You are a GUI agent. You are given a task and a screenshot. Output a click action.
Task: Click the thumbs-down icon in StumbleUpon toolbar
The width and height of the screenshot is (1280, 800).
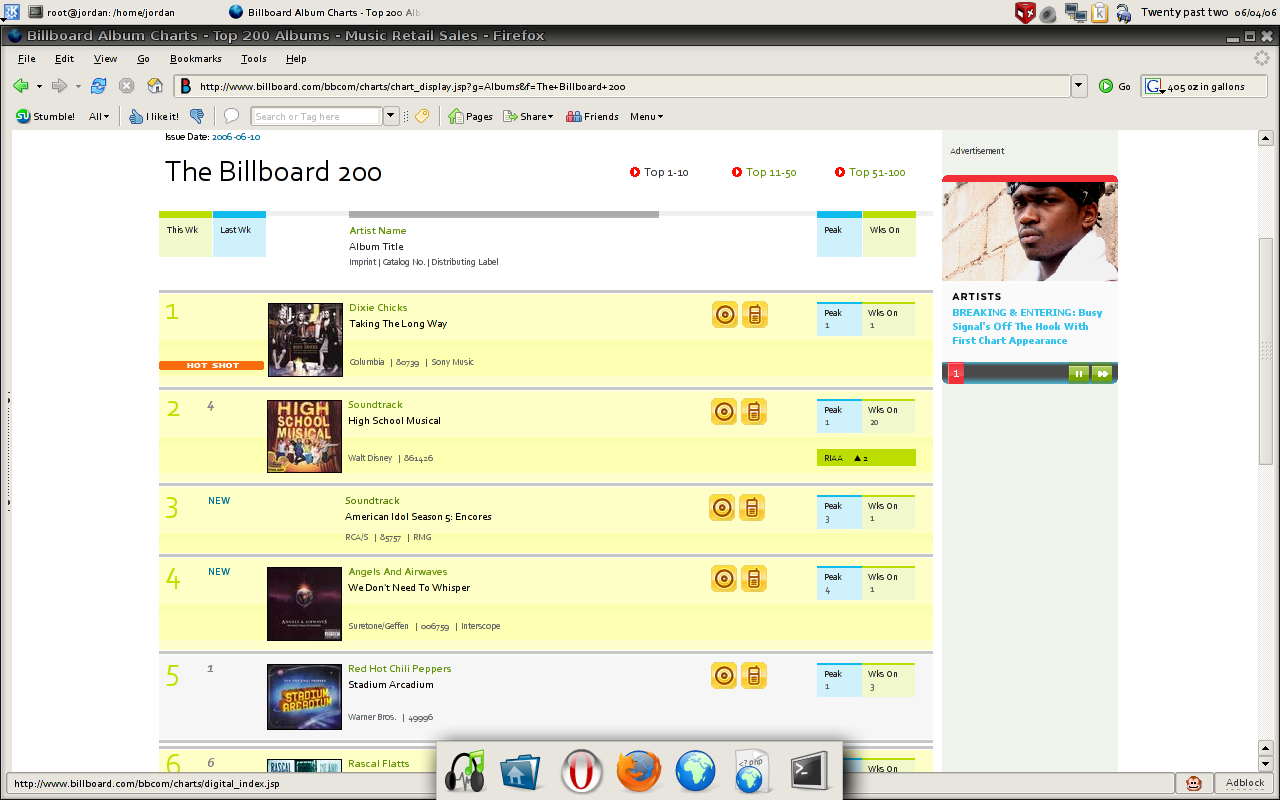click(x=197, y=116)
